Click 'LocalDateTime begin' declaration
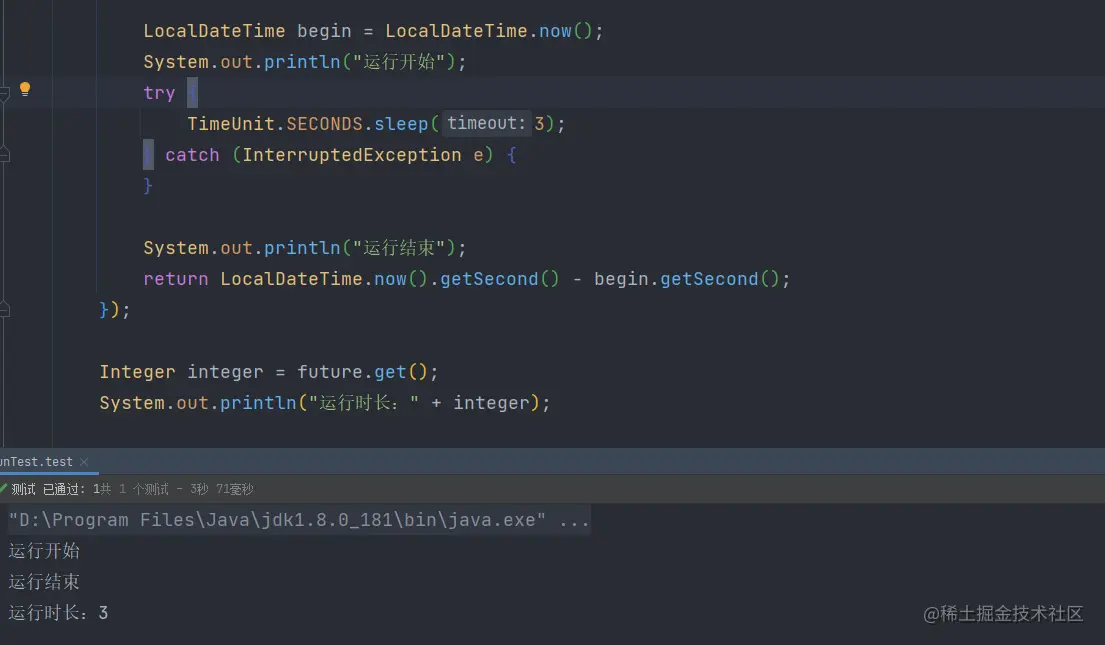 coord(247,31)
